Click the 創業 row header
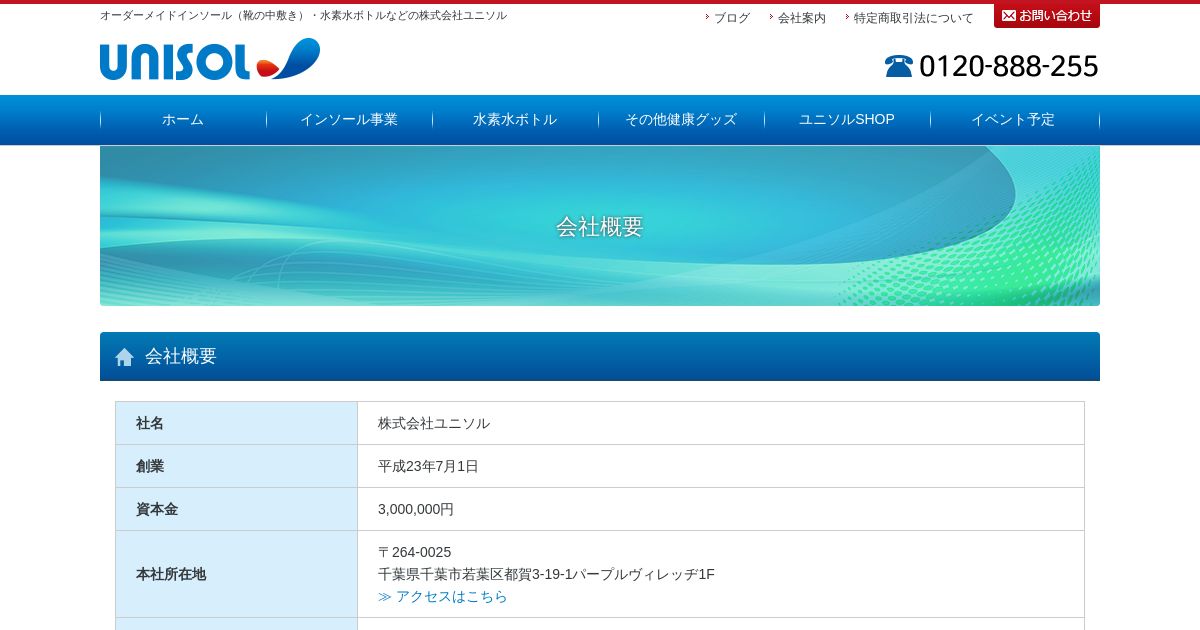Screen dimensions: 1200x630 click(x=236, y=466)
